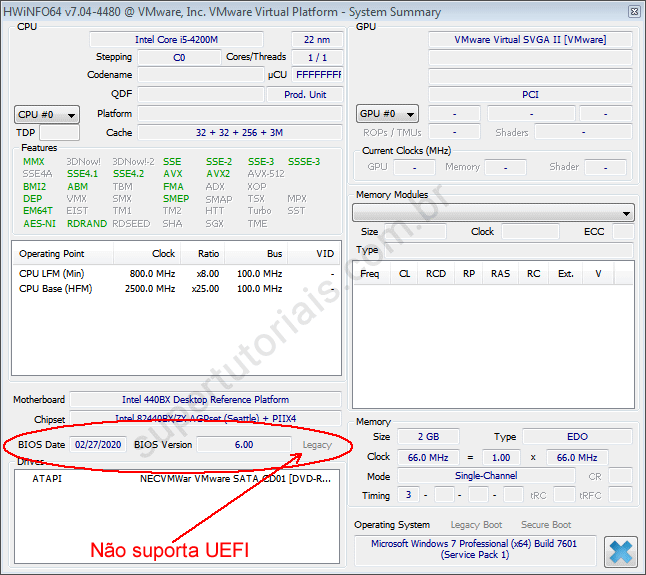Click the blue X close icon

pyautogui.click(x=620, y=552)
